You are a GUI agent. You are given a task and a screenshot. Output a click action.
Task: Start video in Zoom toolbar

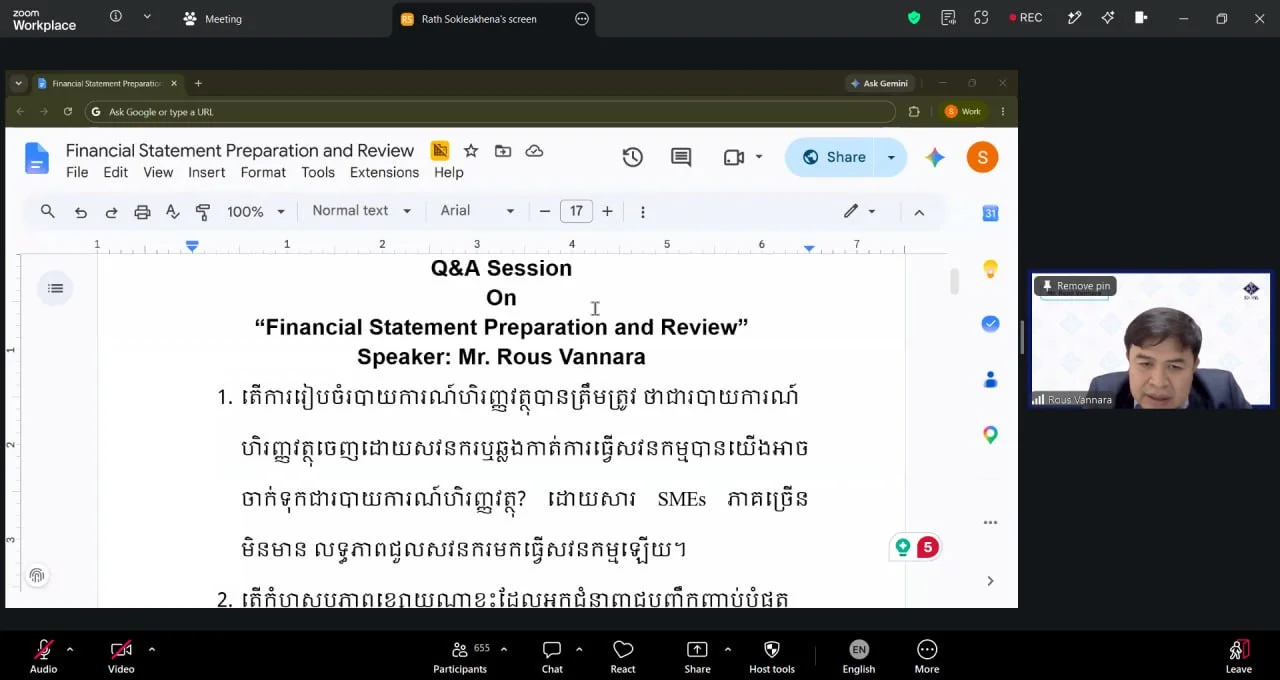121,656
